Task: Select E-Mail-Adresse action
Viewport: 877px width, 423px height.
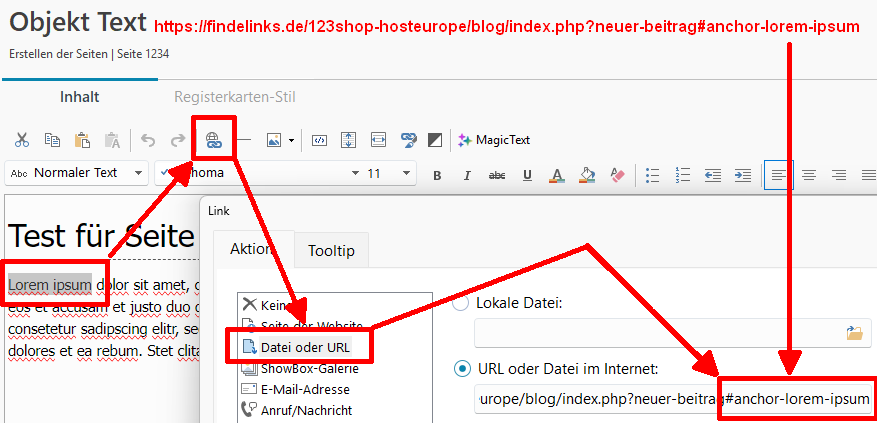Action: coord(295,389)
